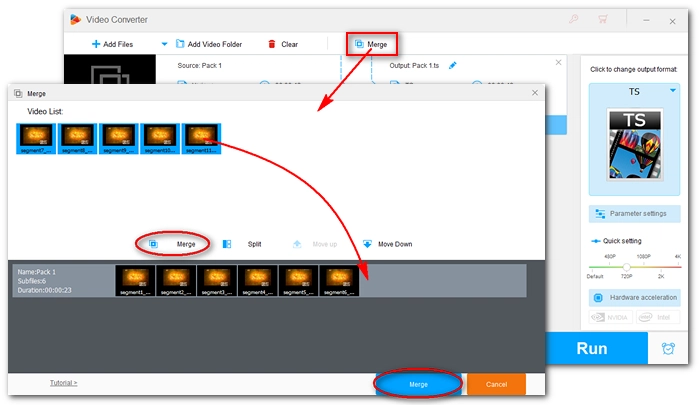This screenshot has width=700, height=405.
Task: Click the Move Down button
Action: click(388, 244)
